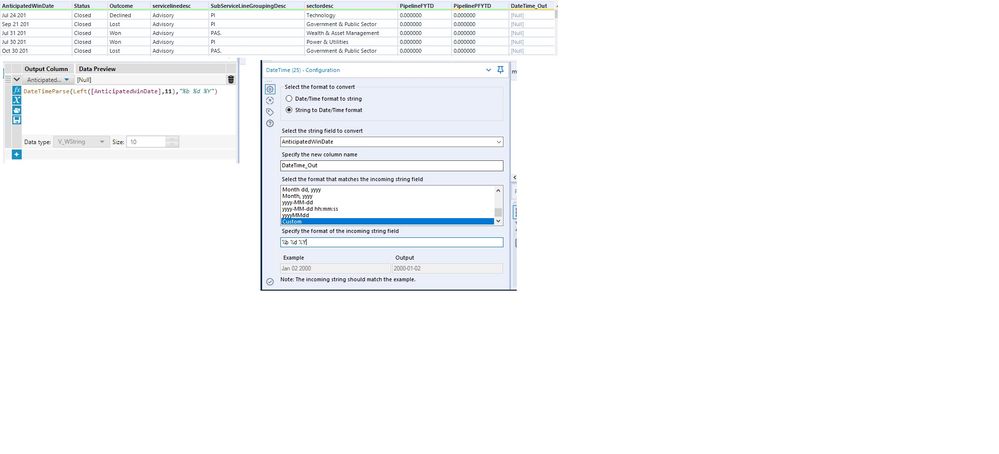The width and height of the screenshot is (999, 454).
Task: Select the yyyy-MM-dd hh:mm:ss format
Action: pyautogui.click(x=310, y=209)
